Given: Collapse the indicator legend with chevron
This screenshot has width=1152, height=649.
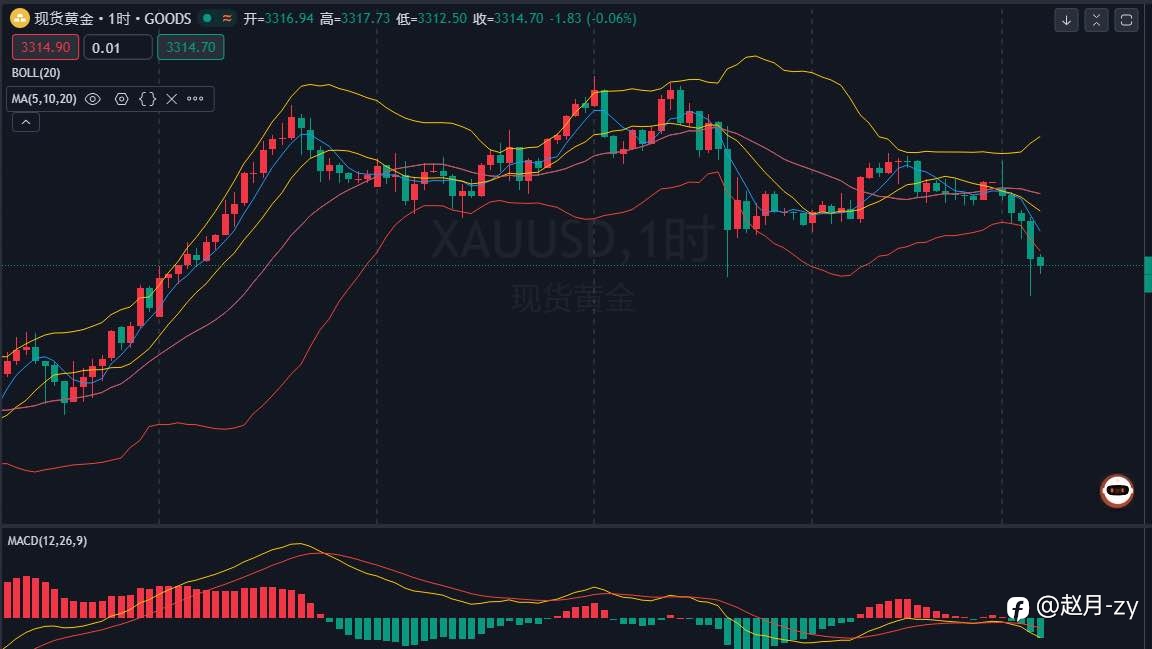Looking at the screenshot, I should [x=26, y=122].
